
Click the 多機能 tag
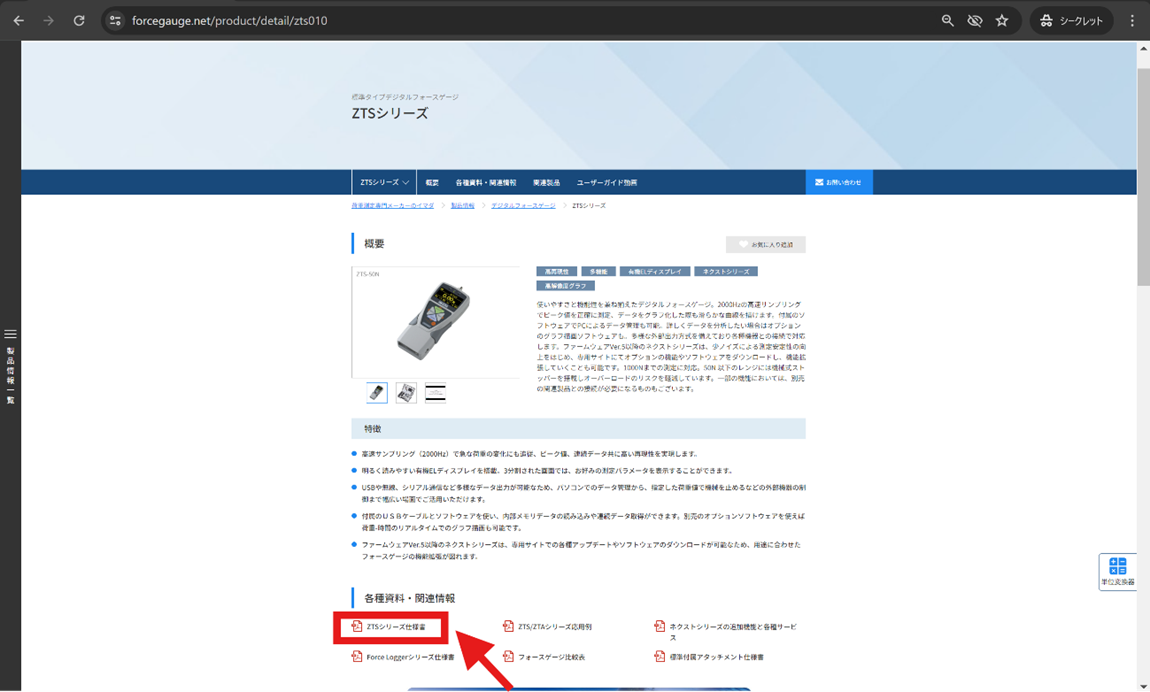pyautogui.click(x=598, y=271)
